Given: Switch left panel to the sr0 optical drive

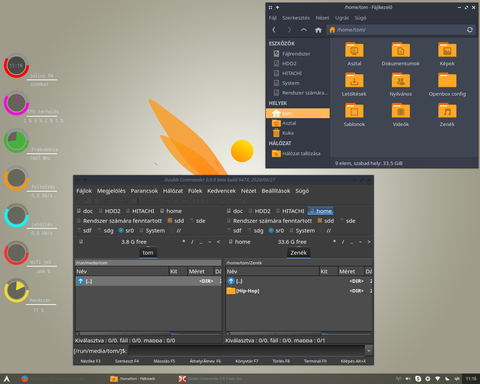Looking at the screenshot, I should pyautogui.click(x=126, y=231).
